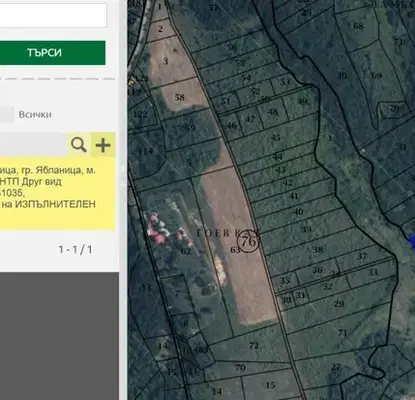
Task: Click the circled parcel number 76 on map
Action: coord(248,241)
